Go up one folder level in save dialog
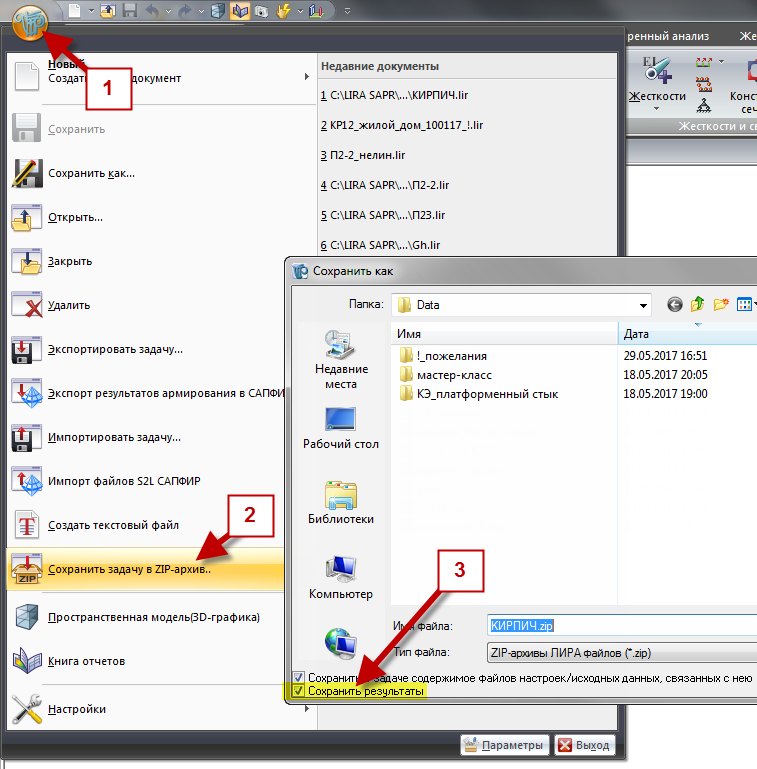 697,305
